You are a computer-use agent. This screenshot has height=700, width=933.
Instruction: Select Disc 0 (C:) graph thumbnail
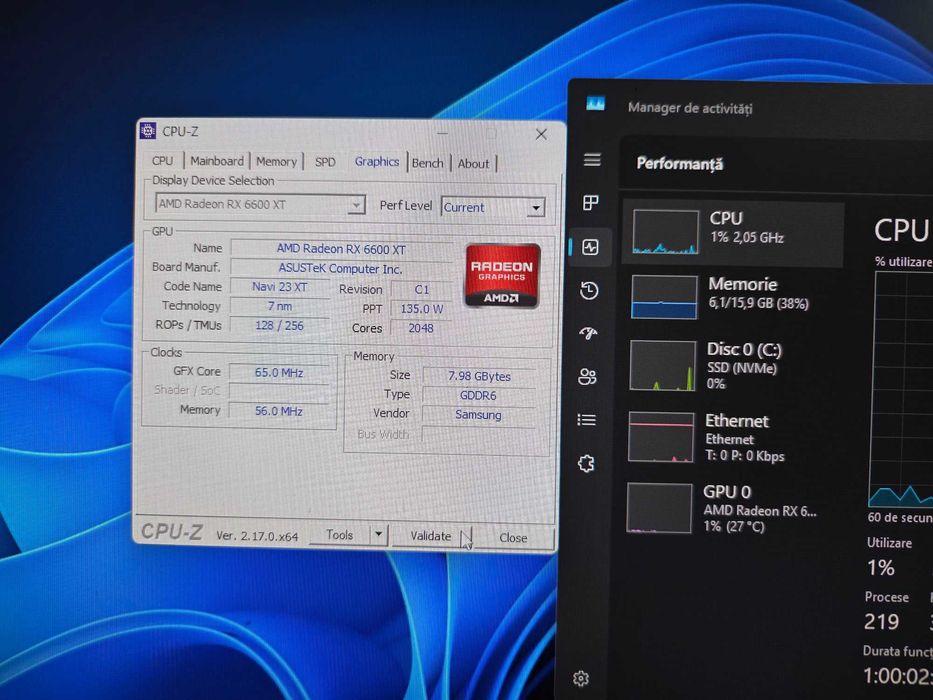coord(662,365)
